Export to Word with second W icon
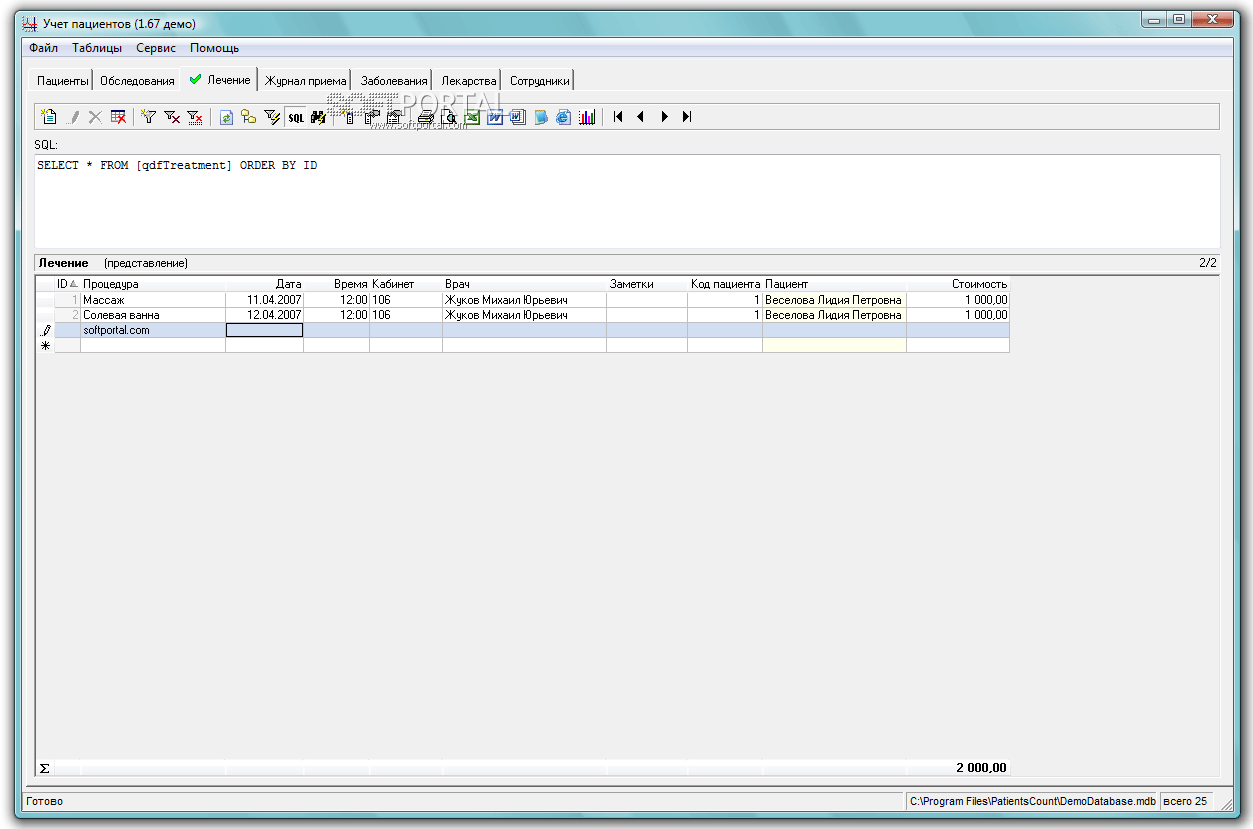Image resolution: width=1253 pixels, height=829 pixels. coord(517,117)
